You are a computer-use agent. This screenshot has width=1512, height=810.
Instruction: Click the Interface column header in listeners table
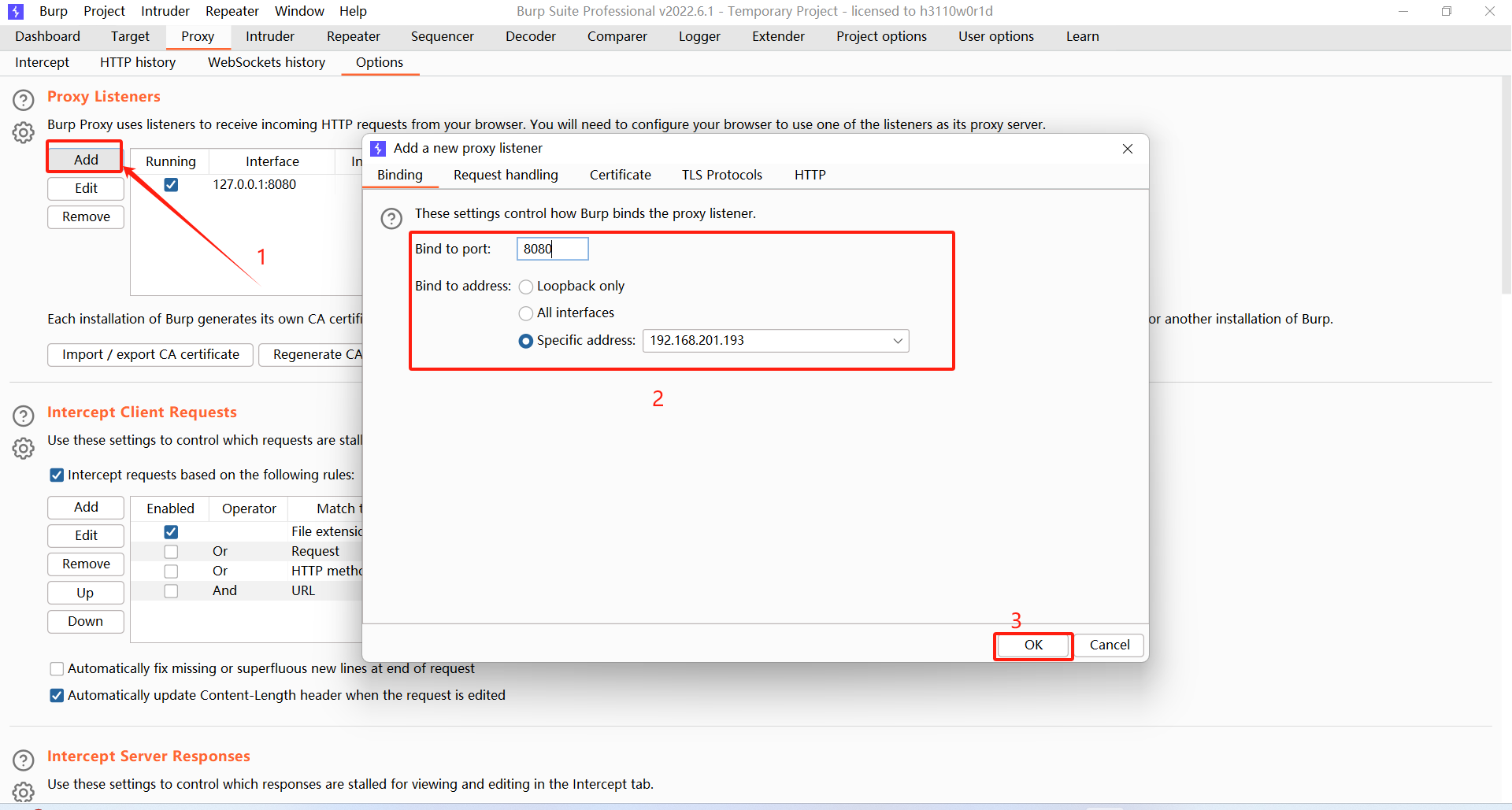pyautogui.click(x=272, y=161)
